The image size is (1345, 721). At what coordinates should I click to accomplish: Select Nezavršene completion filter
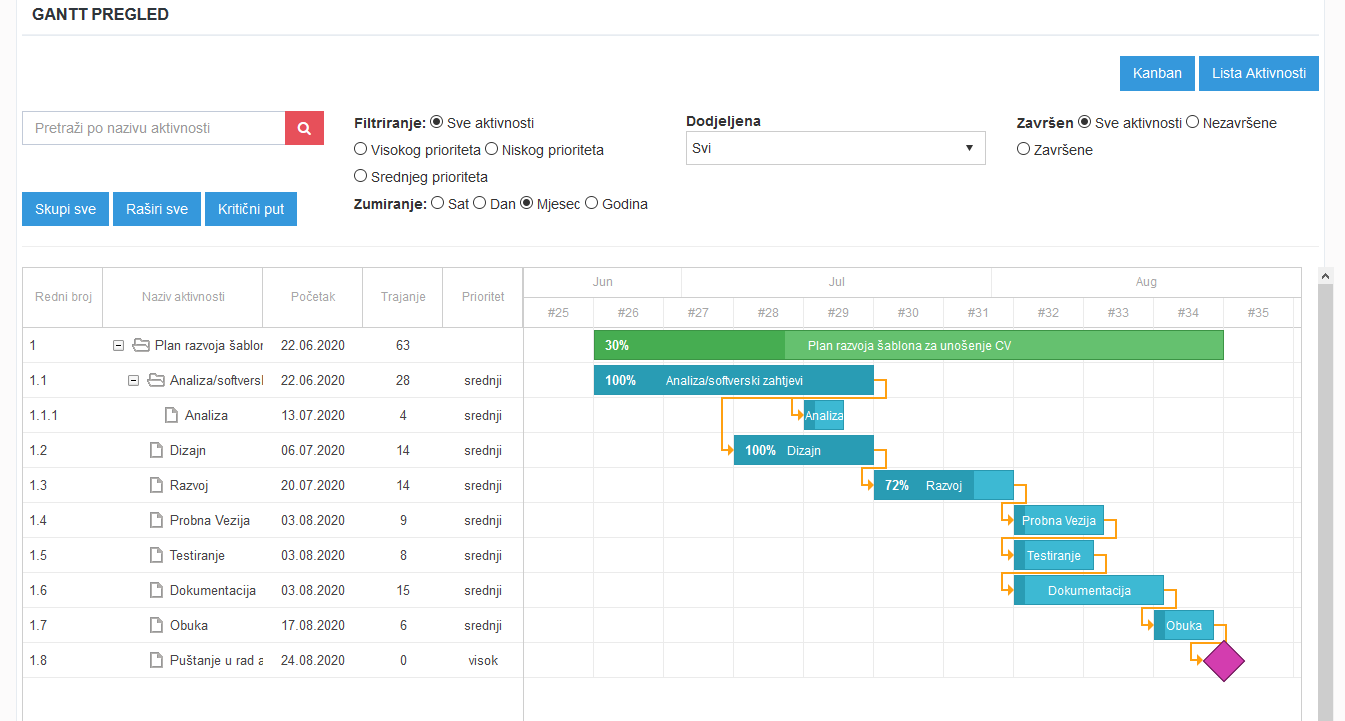(1192, 122)
